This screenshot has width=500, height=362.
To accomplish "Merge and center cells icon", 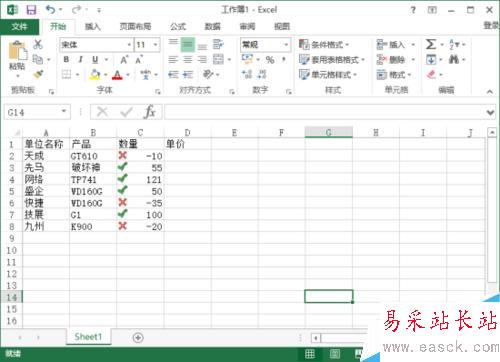I will (x=218, y=59).
